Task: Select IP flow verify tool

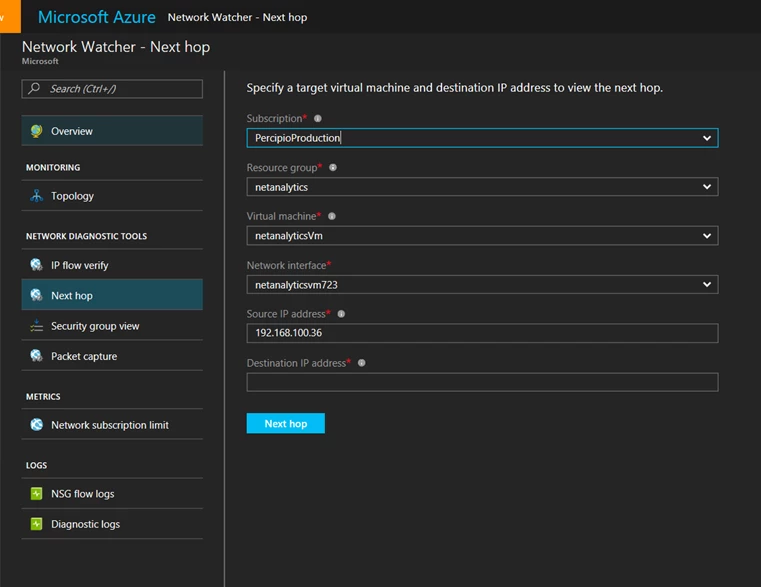Action: (112, 265)
